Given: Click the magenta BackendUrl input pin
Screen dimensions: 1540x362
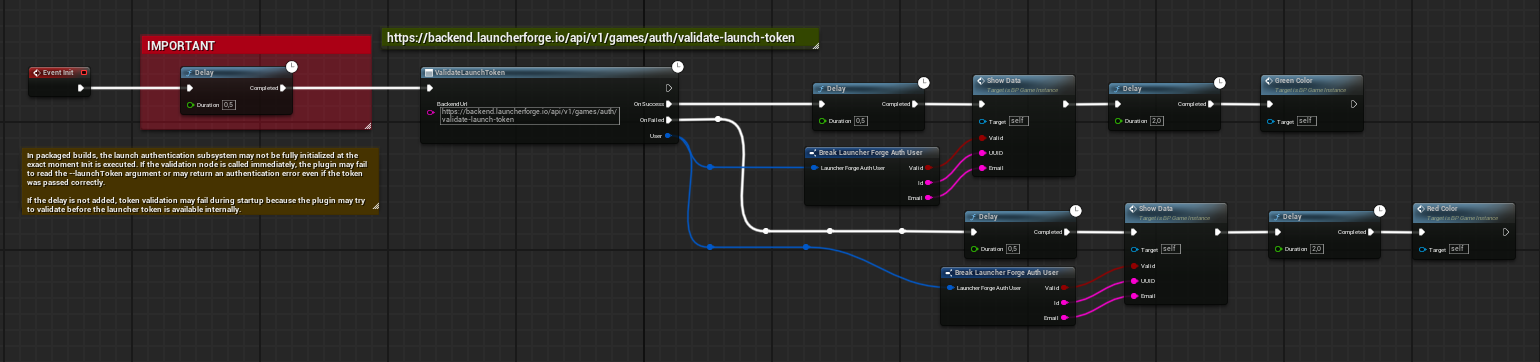Looking at the screenshot, I should pyautogui.click(x=430, y=113).
